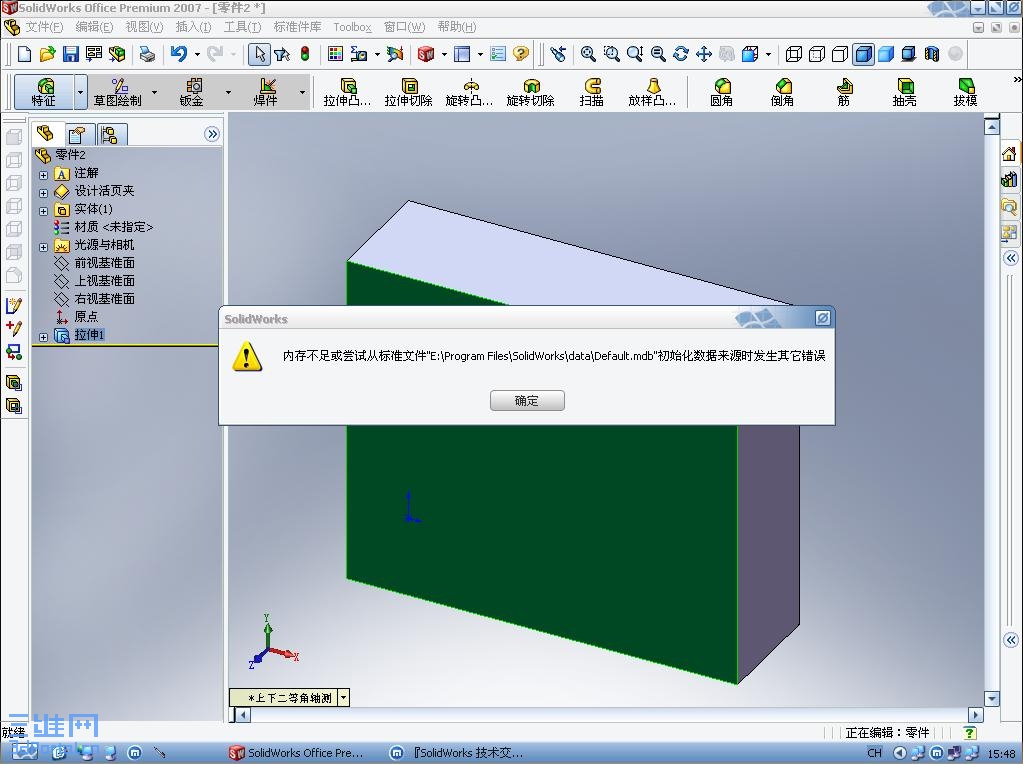The height and width of the screenshot is (764, 1023).
Task: Select the Fillet (圆角) feature icon
Action: pos(722,92)
